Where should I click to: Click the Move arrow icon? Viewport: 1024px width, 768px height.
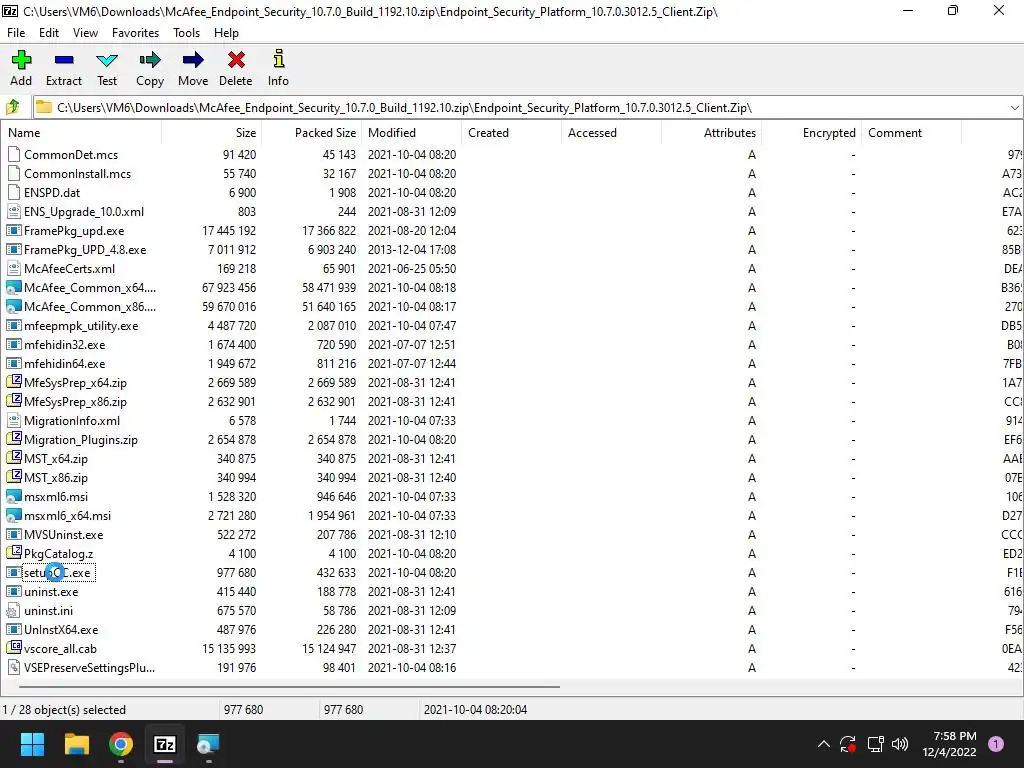click(x=193, y=60)
